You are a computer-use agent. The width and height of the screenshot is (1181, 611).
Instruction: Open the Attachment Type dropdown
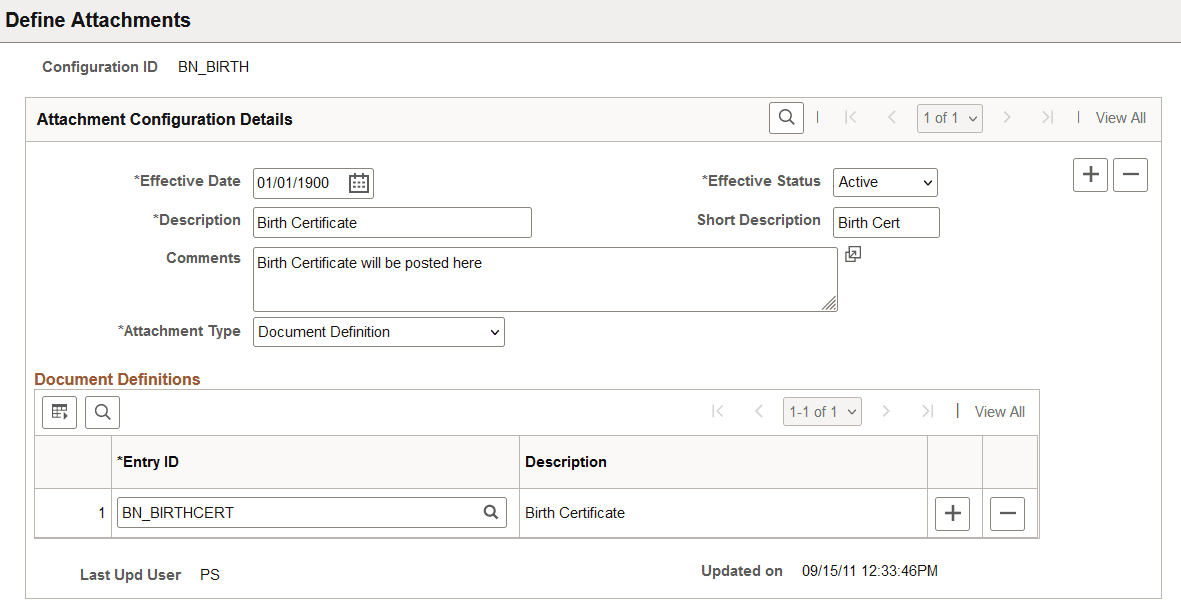point(378,331)
